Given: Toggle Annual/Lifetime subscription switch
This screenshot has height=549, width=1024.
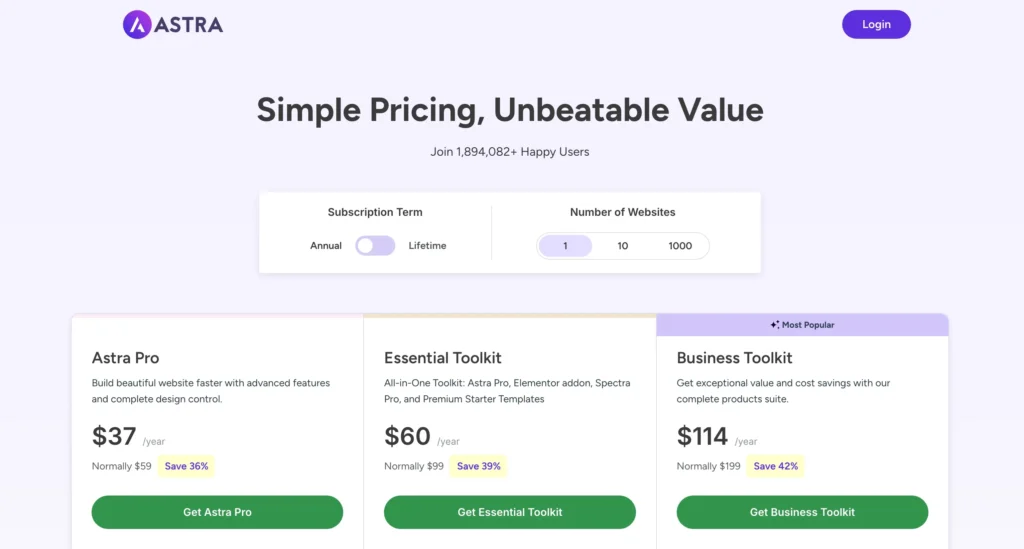Looking at the screenshot, I should pos(375,246).
